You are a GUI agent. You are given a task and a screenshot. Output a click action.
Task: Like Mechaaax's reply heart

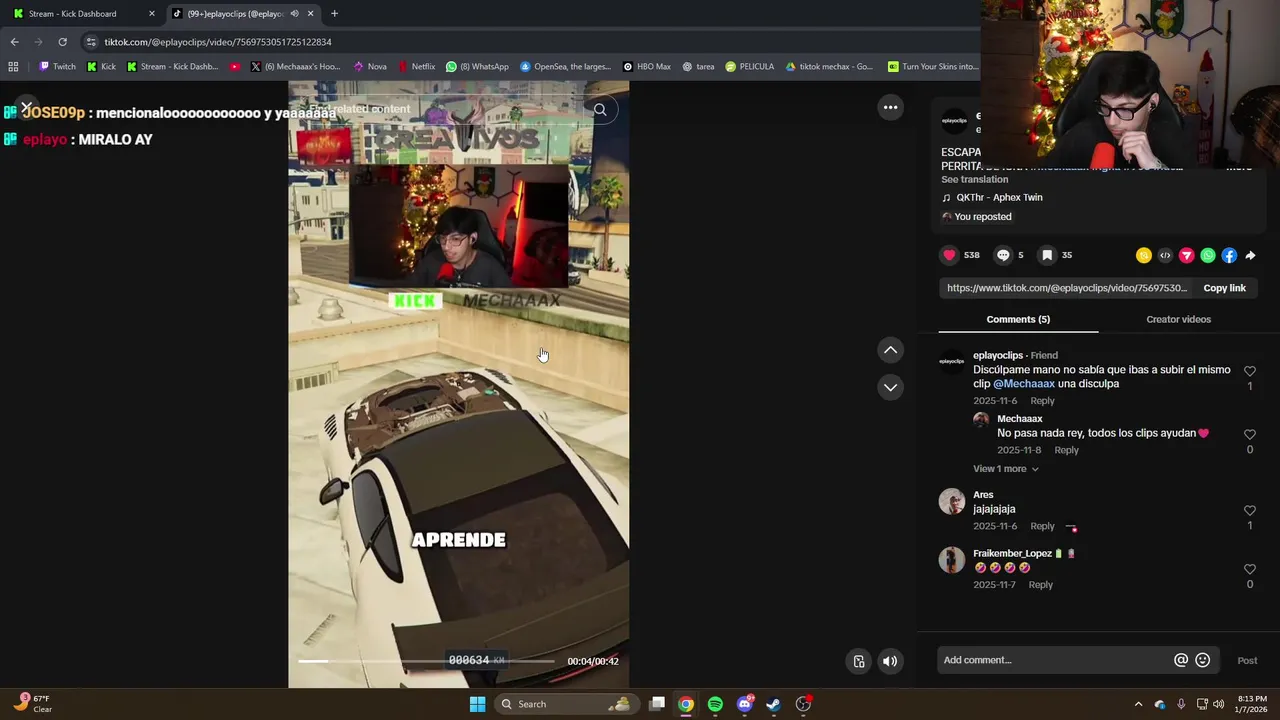click(1250, 435)
